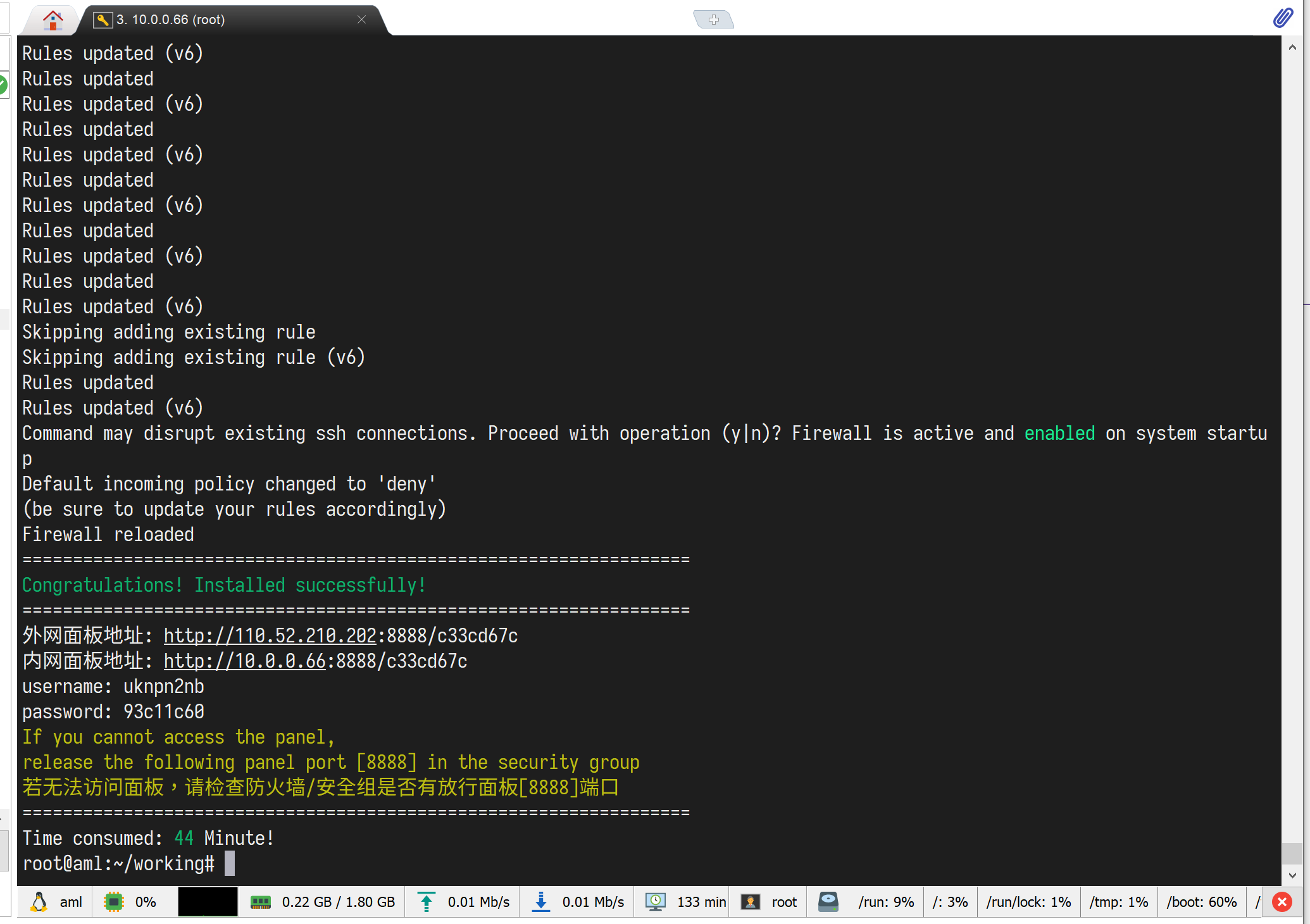Click the upload speed arrow icon
Viewport: 1310px width, 924px height.
[427, 902]
